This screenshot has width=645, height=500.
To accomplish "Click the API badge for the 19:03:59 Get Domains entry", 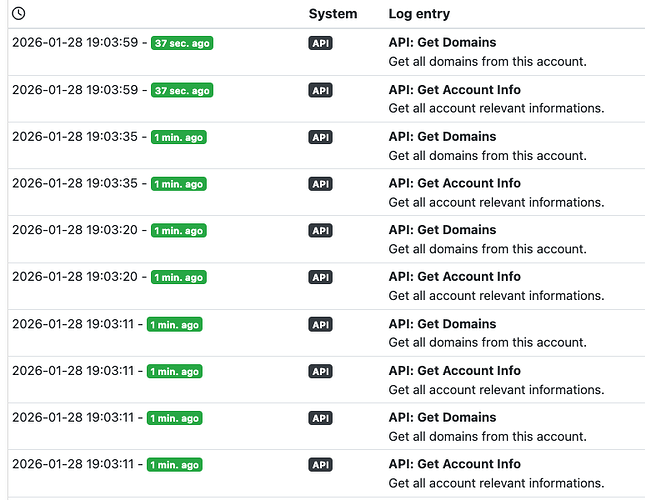I will [320, 43].
